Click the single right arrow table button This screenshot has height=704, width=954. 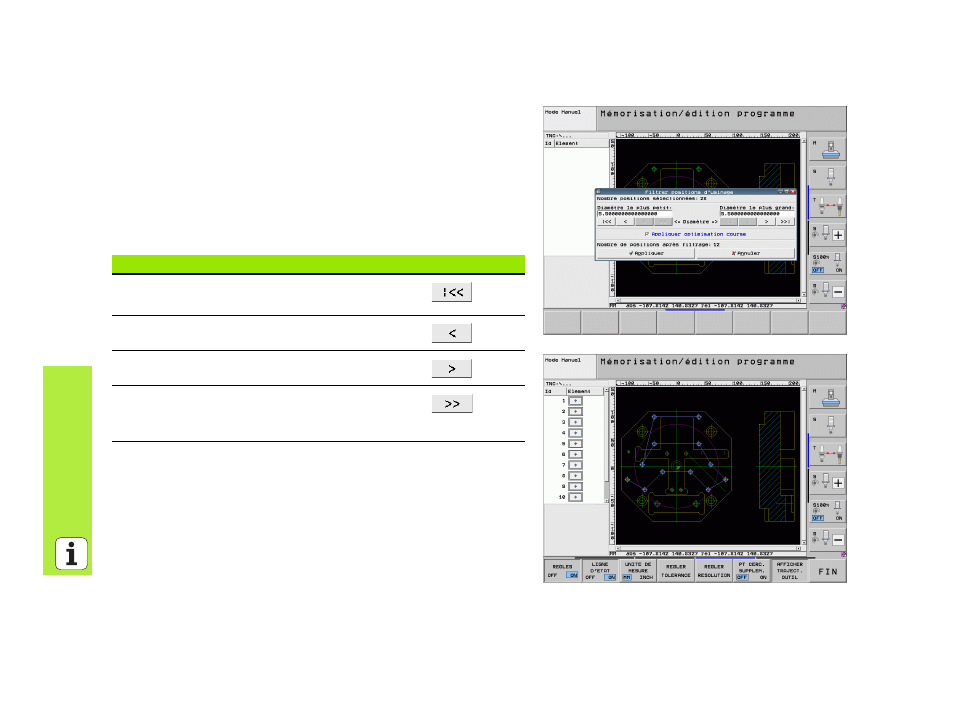tap(451, 369)
